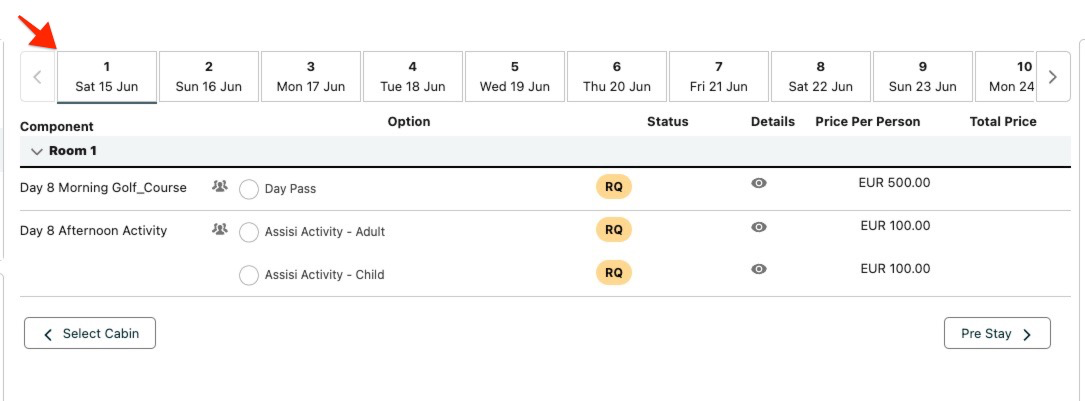Click guests icon beside Morning Golf_Course
Image resolution: width=1085 pixels, height=401 pixels.
219,186
